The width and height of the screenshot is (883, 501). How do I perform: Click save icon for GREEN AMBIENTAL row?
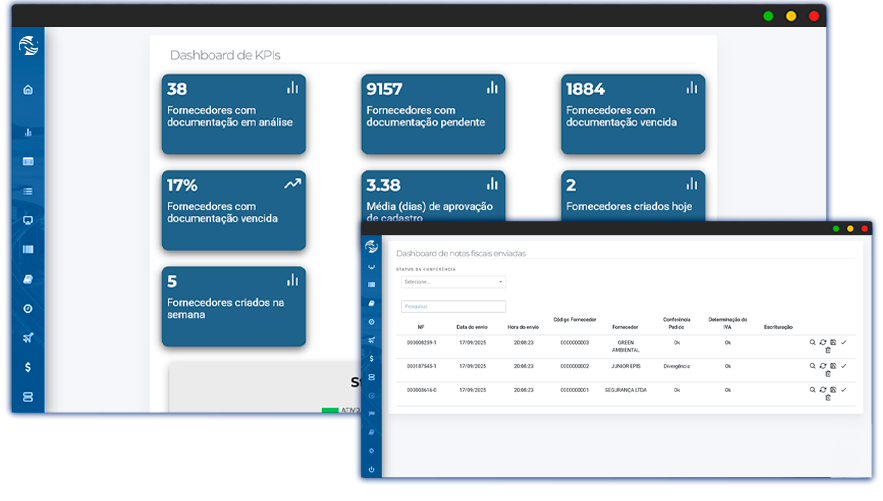(833, 342)
